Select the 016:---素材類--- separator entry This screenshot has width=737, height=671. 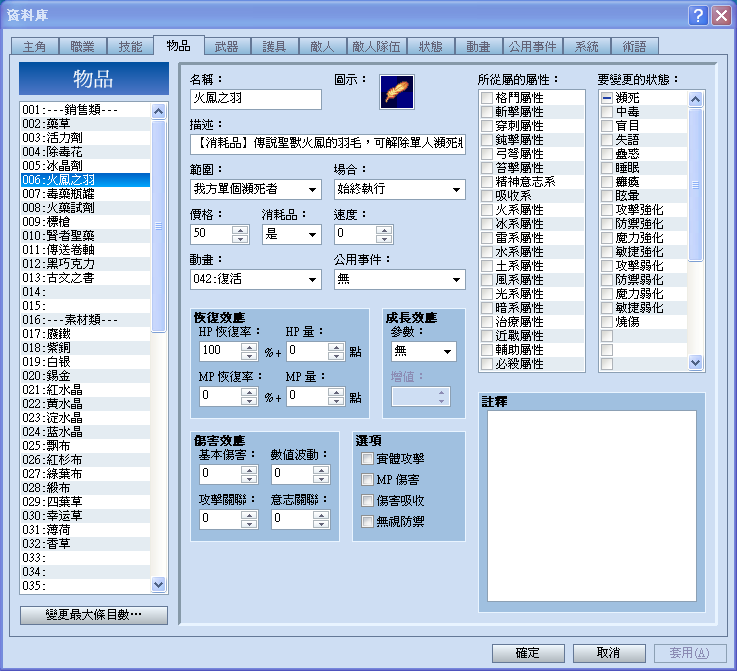click(x=86, y=320)
